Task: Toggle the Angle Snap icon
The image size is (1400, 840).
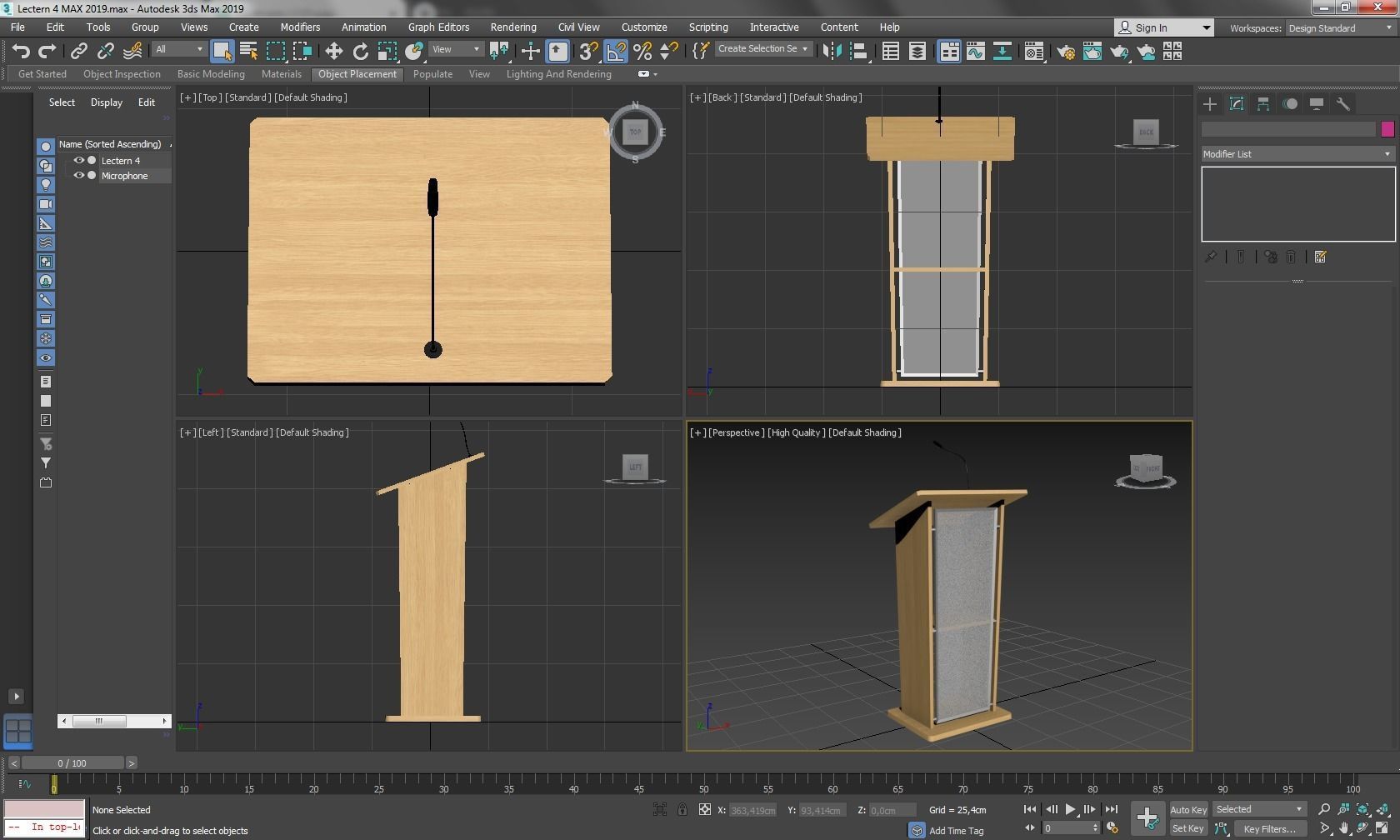Action: pyautogui.click(x=615, y=52)
